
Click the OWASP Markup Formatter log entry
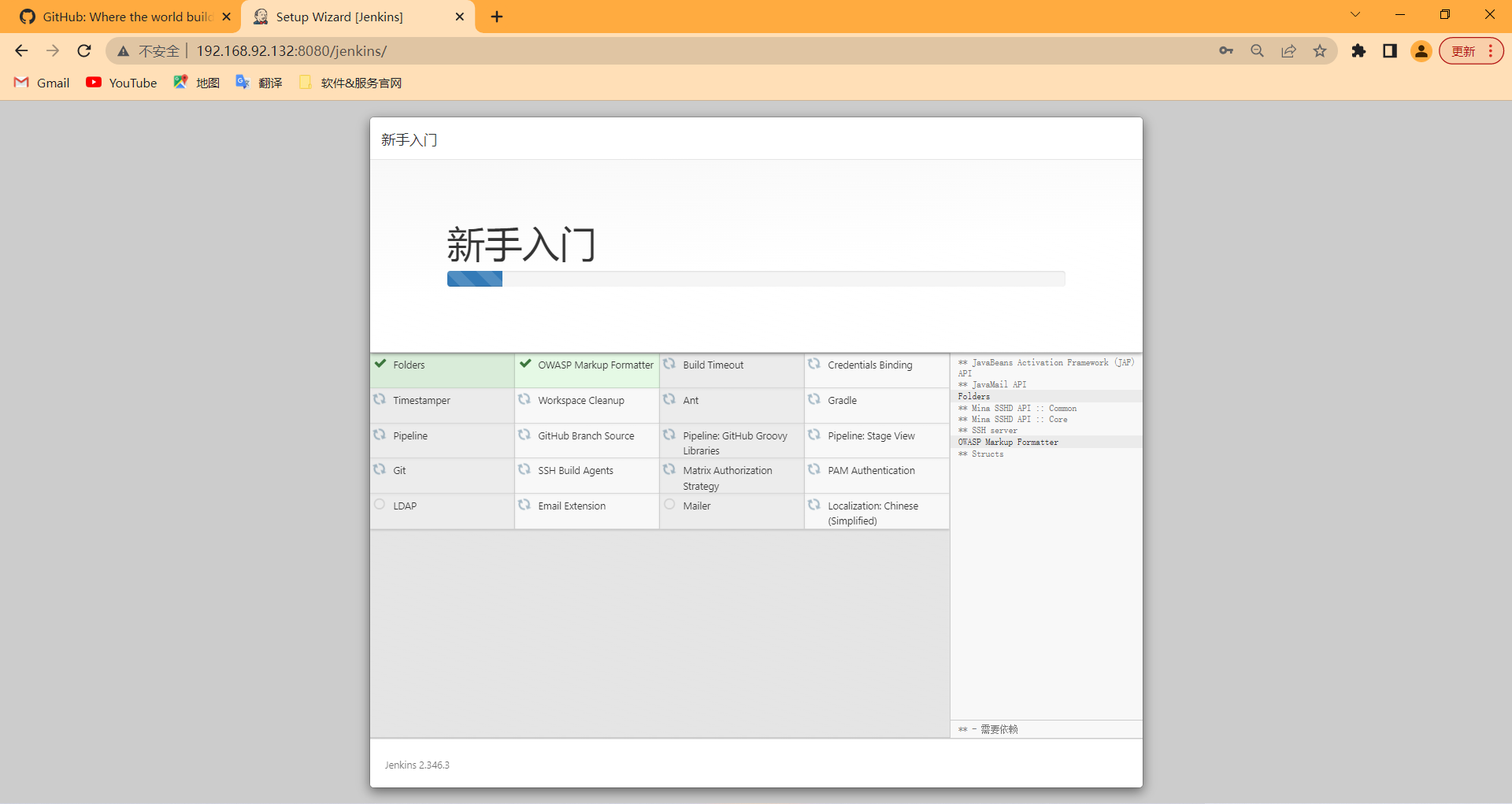tap(1008, 443)
